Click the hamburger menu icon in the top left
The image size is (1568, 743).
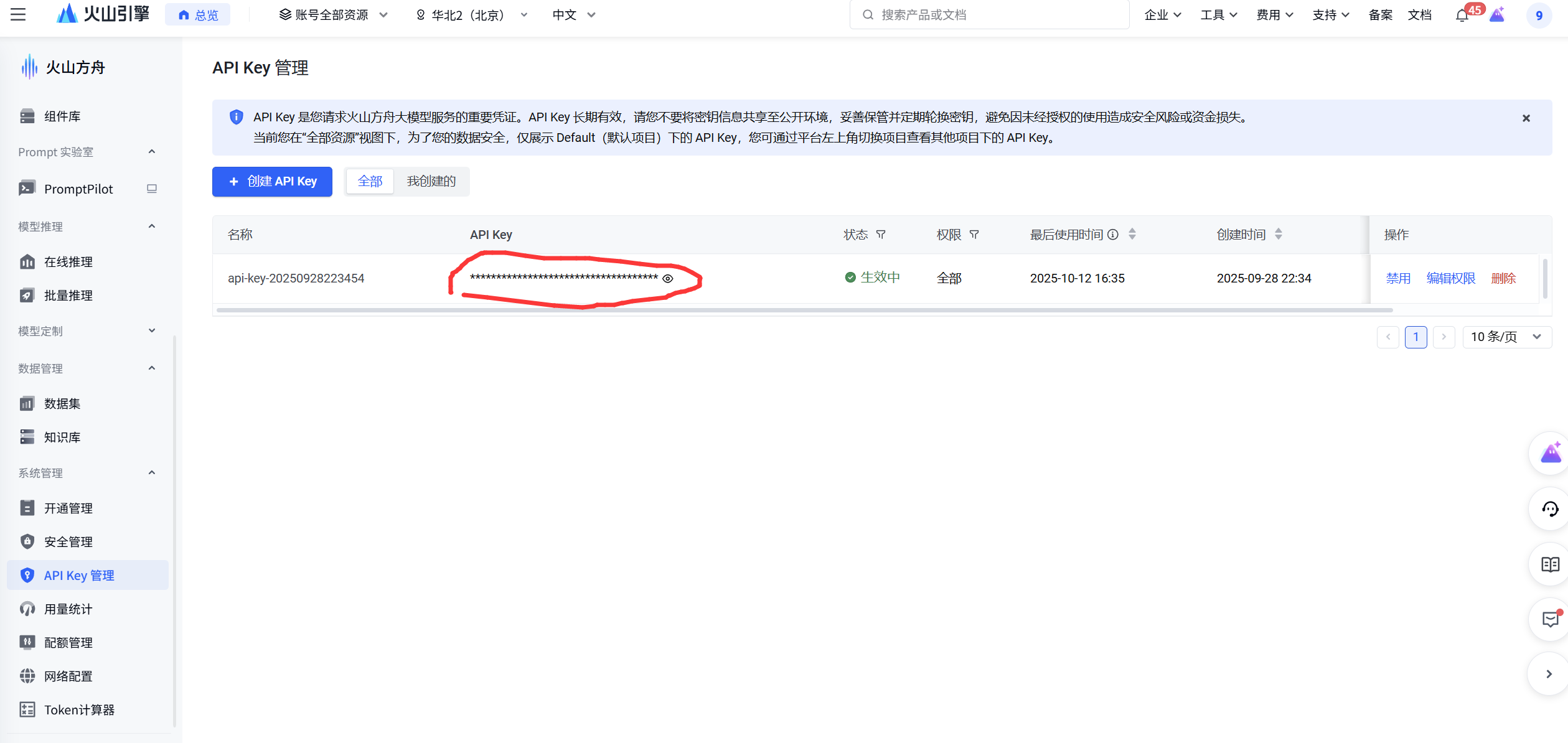point(18,14)
